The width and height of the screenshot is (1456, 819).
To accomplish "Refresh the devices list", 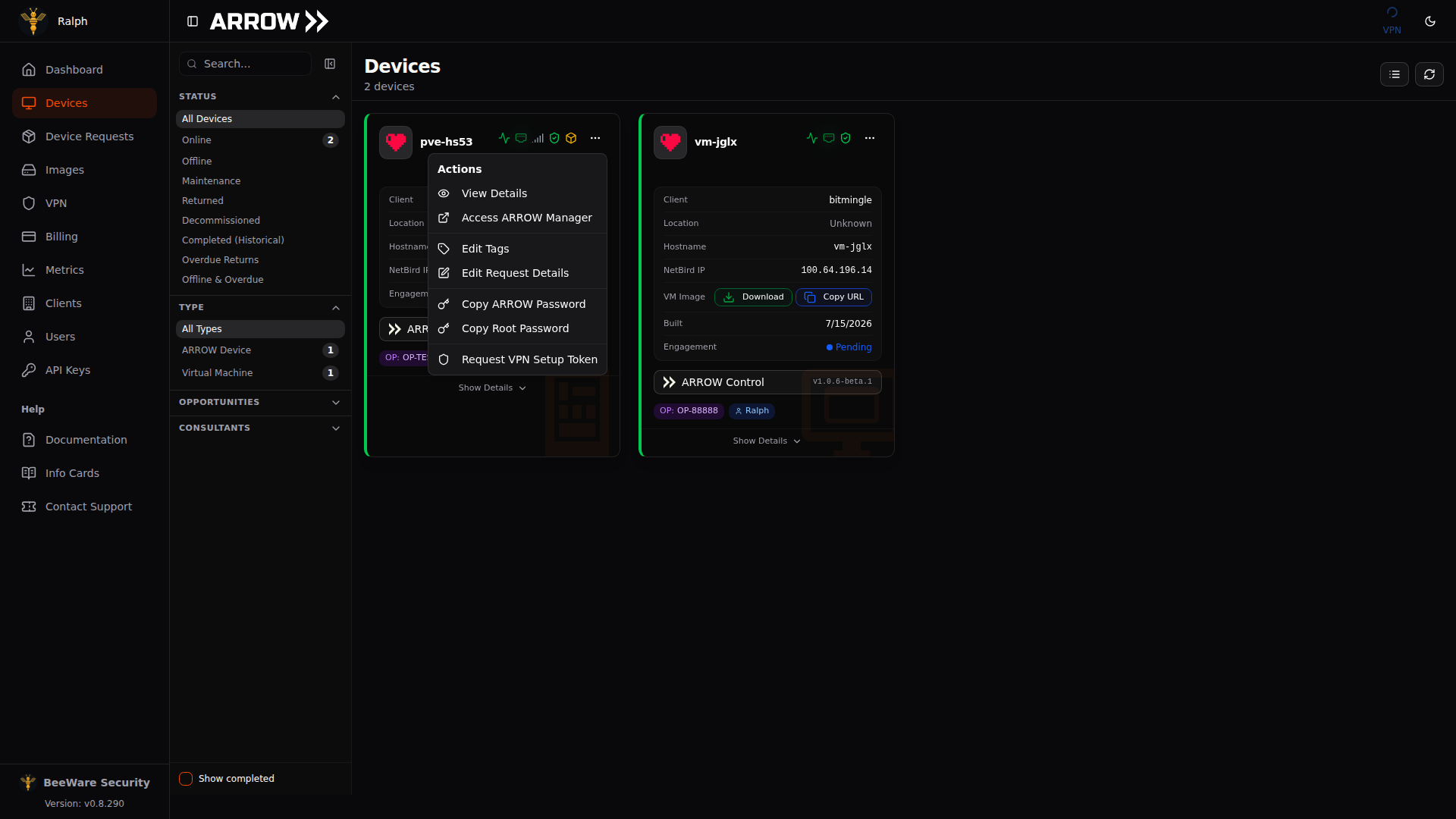I will pyautogui.click(x=1429, y=74).
